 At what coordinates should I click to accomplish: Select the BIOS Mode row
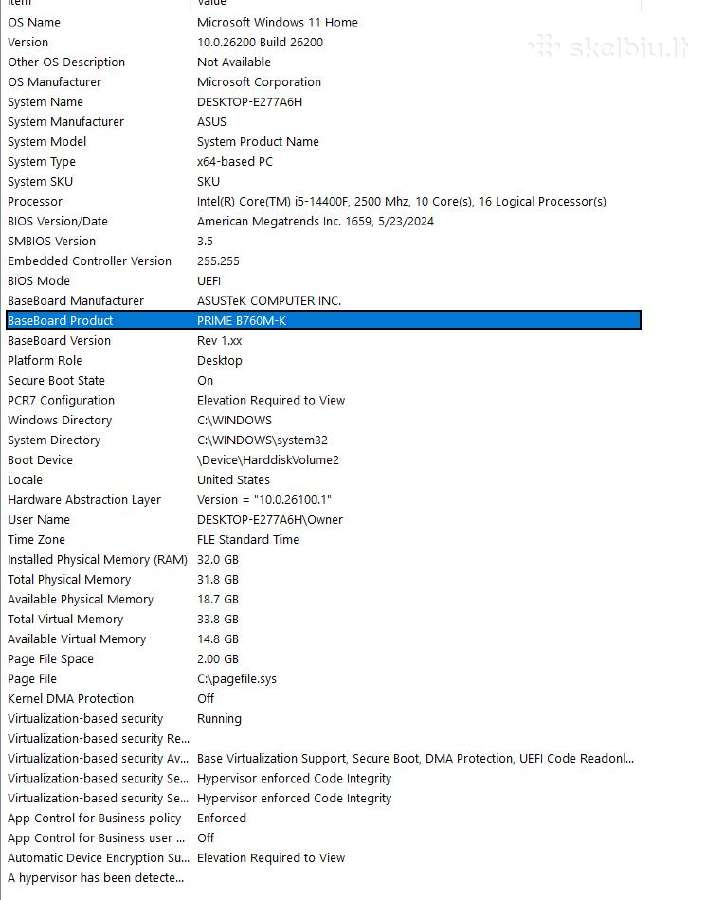tap(324, 281)
